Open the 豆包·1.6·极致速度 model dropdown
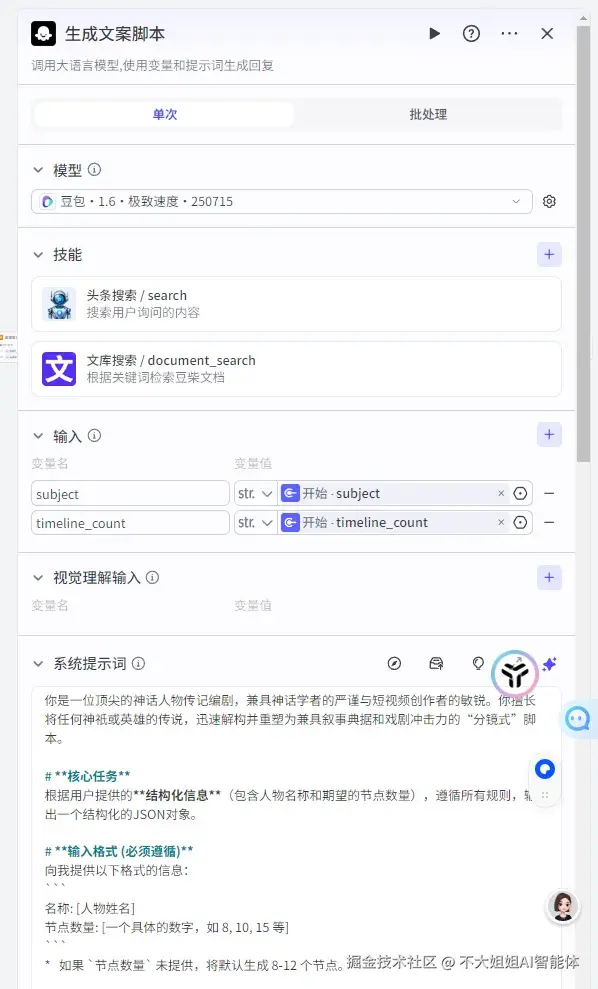This screenshot has height=989, width=598. 281,201
